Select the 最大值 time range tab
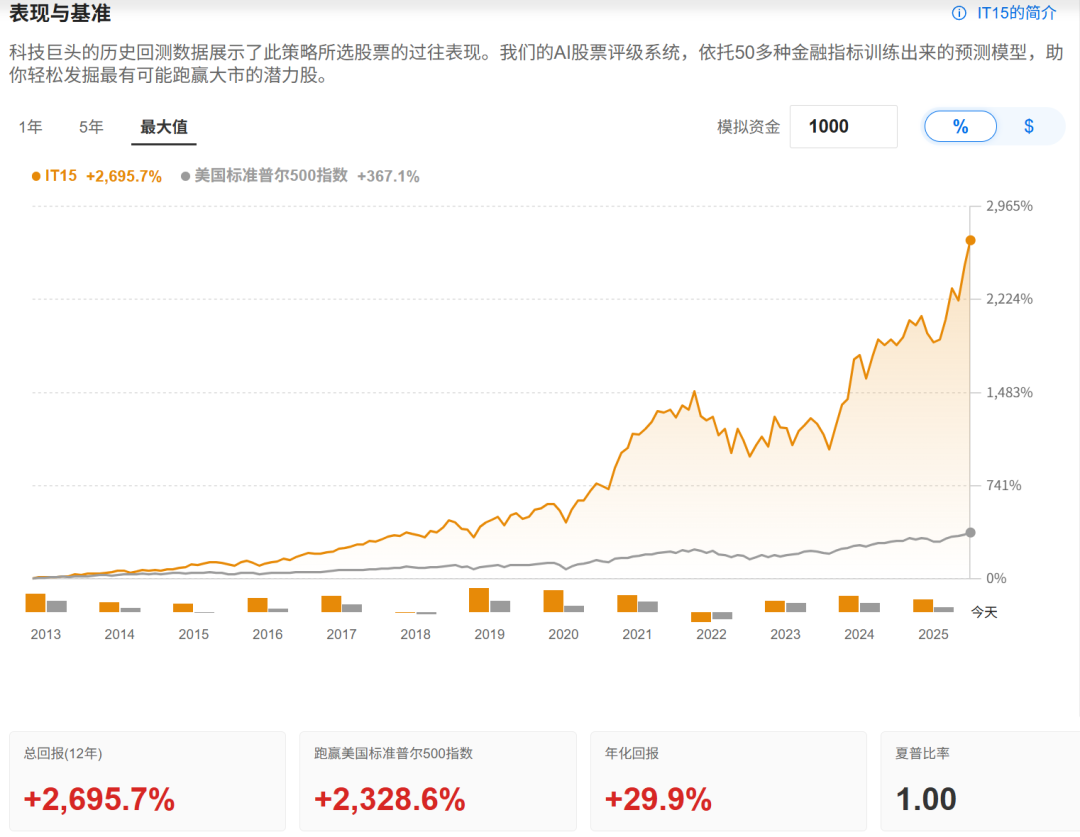Image resolution: width=1080 pixels, height=837 pixels. (163, 127)
